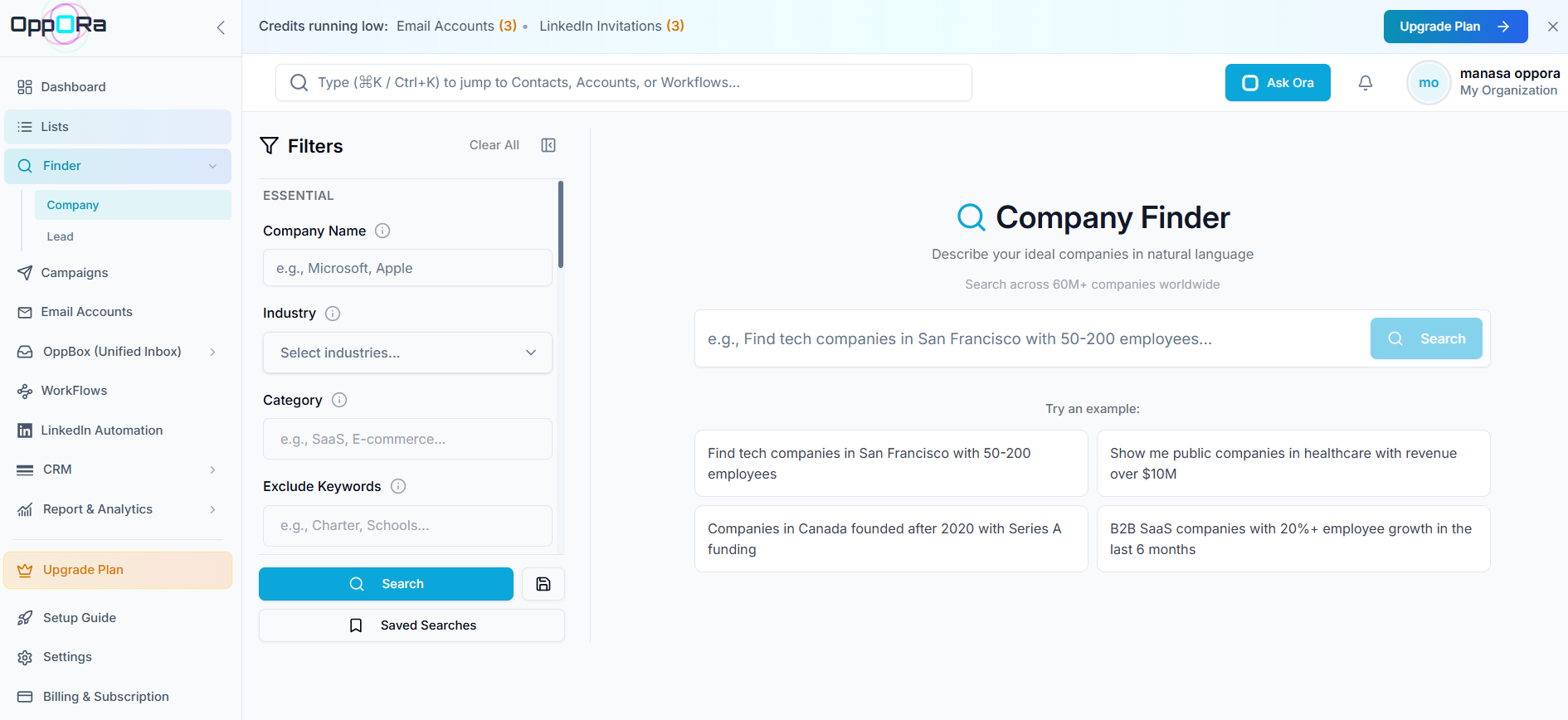Expand the CRM submenu arrow
Viewport: 1568px width, 720px height.
(213, 469)
